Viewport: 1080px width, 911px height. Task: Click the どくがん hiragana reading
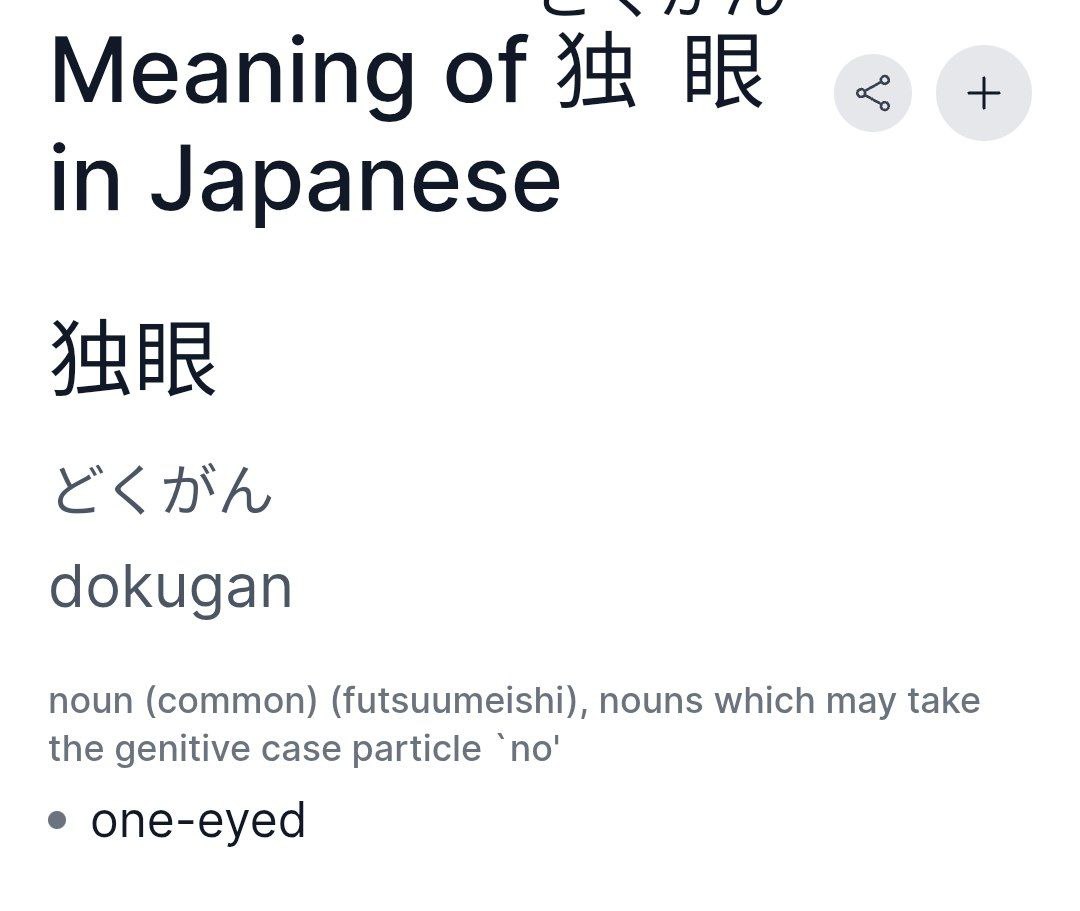click(x=162, y=489)
